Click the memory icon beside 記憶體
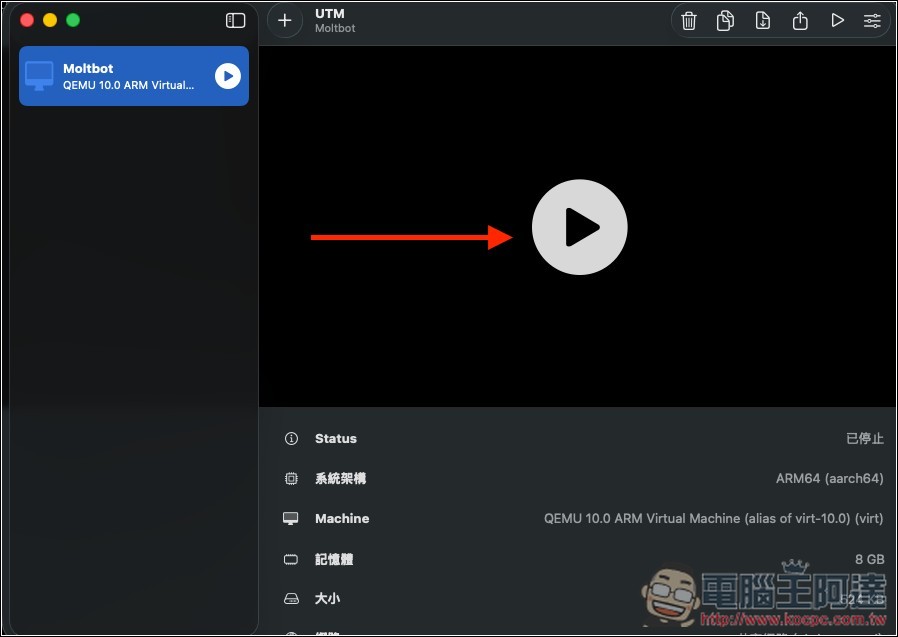898x637 pixels. click(290, 559)
